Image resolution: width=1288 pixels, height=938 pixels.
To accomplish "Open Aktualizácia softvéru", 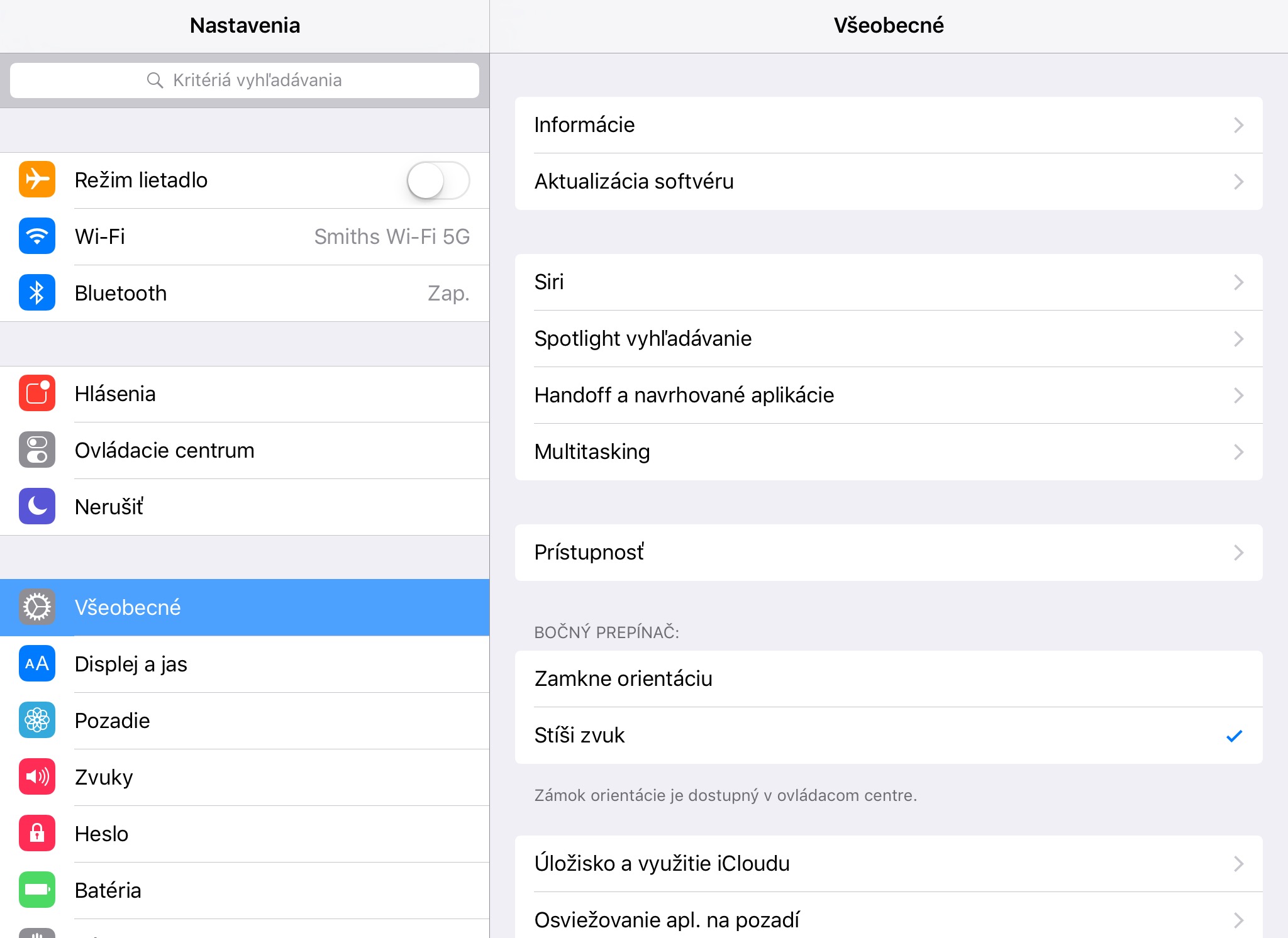I will tap(889, 182).
